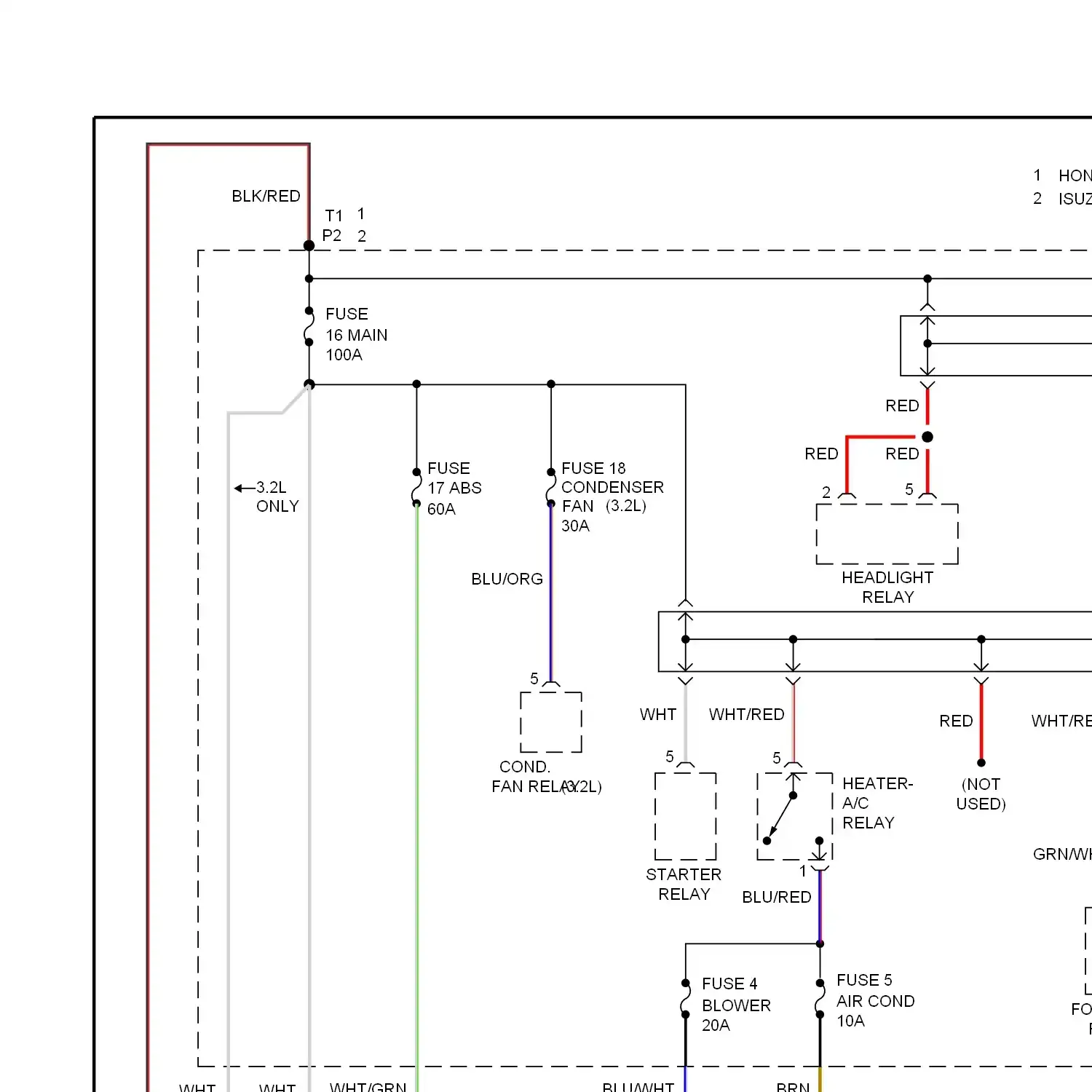Select the HEADLIGHT RELAY label

[887, 587]
